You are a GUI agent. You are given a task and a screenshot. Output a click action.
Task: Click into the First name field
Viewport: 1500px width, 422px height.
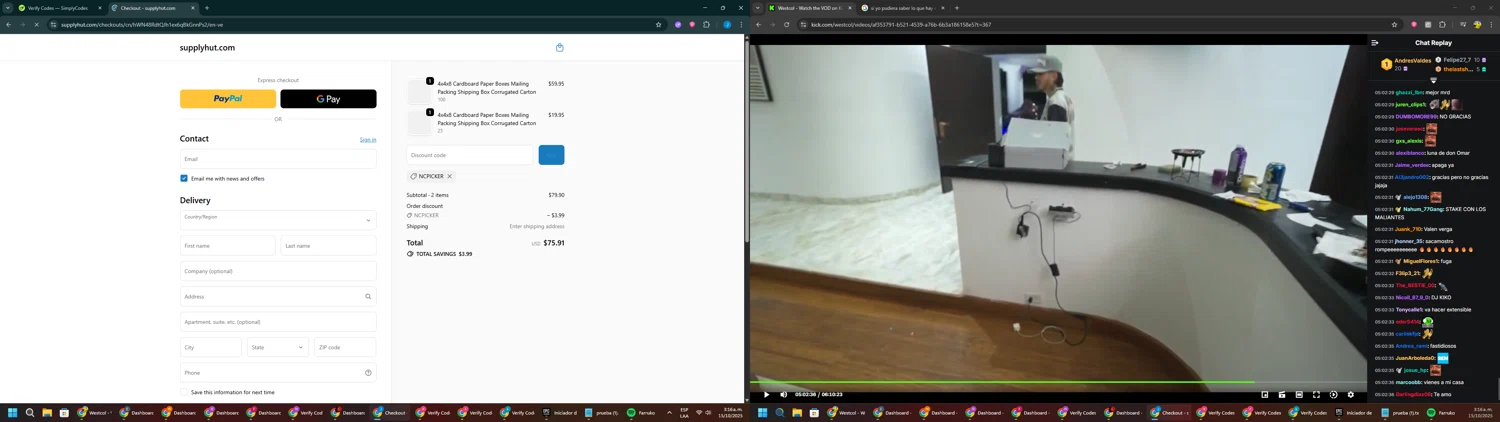[227, 246]
